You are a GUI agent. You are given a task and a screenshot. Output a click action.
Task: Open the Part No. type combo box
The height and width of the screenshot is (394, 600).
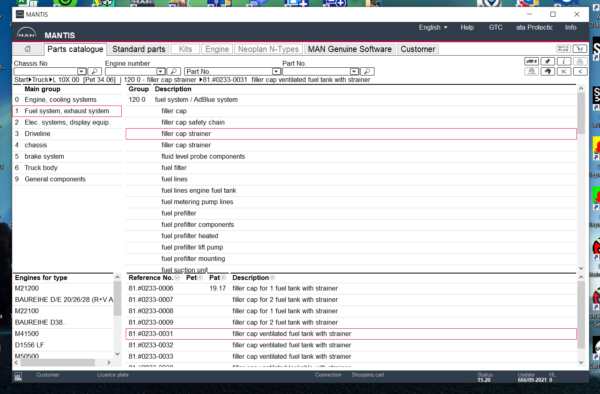(233, 72)
